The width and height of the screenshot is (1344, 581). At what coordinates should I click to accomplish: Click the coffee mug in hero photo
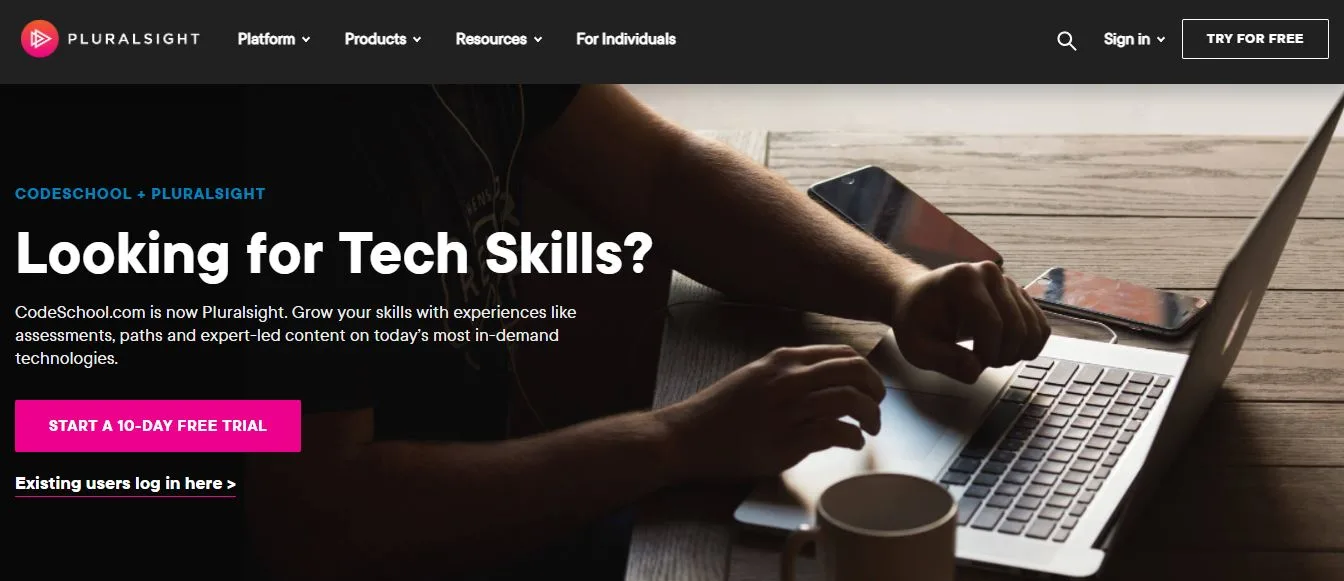pyautogui.click(x=868, y=527)
